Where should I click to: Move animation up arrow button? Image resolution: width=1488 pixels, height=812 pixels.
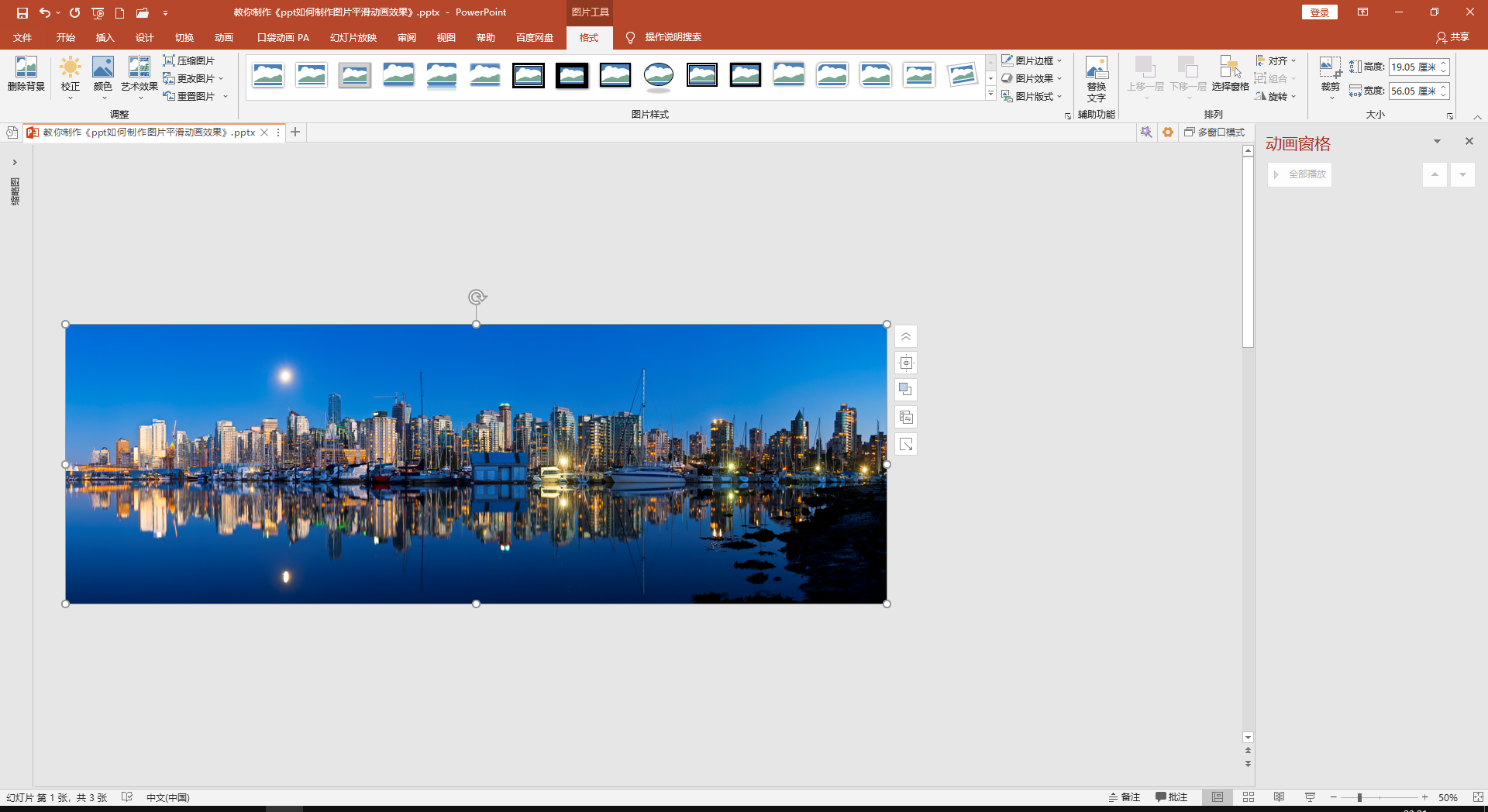(1435, 174)
